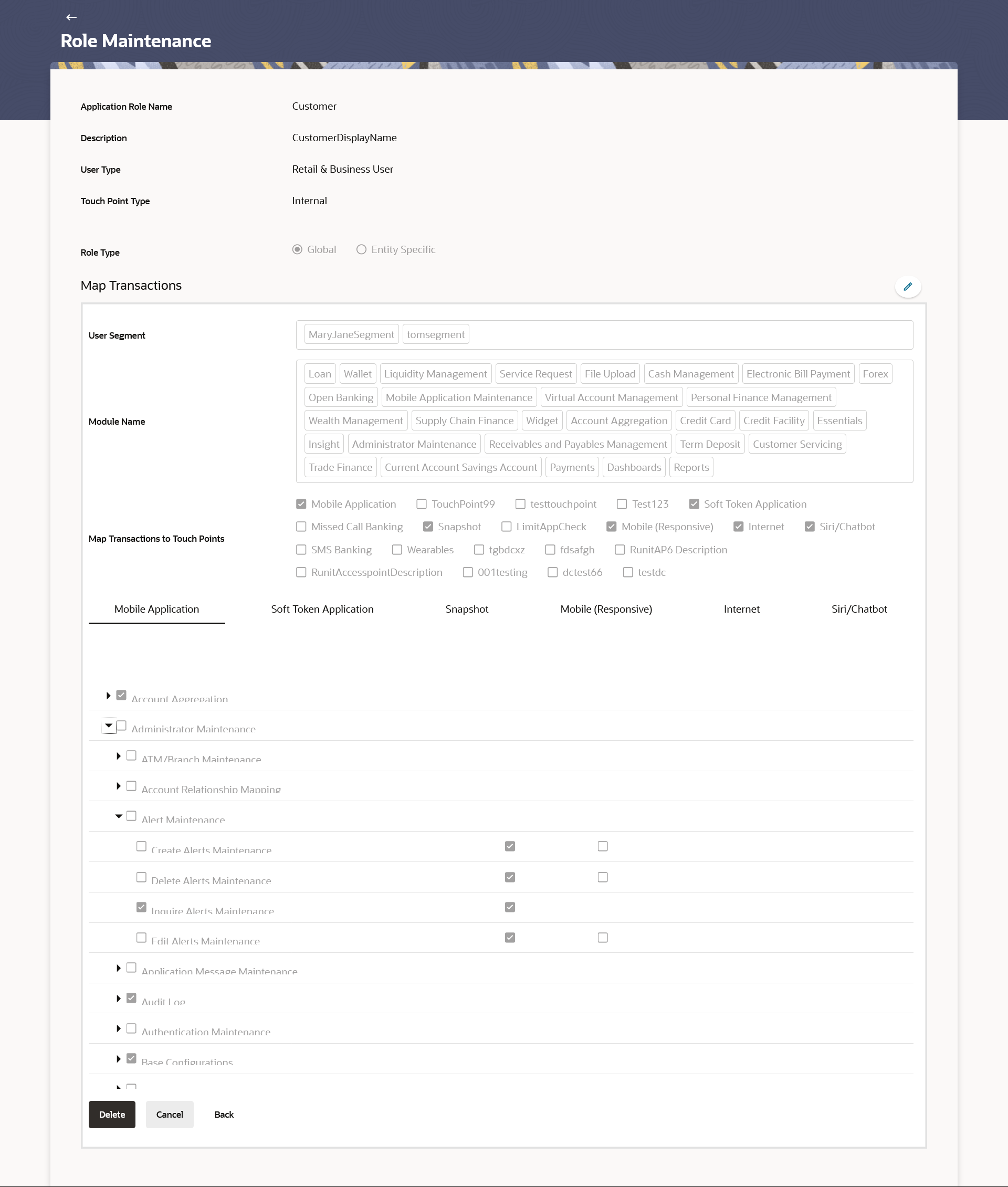Click the pencil edit icon for Map Transactions
Image resolution: width=1008 pixels, height=1187 pixels.
pyautogui.click(x=907, y=286)
